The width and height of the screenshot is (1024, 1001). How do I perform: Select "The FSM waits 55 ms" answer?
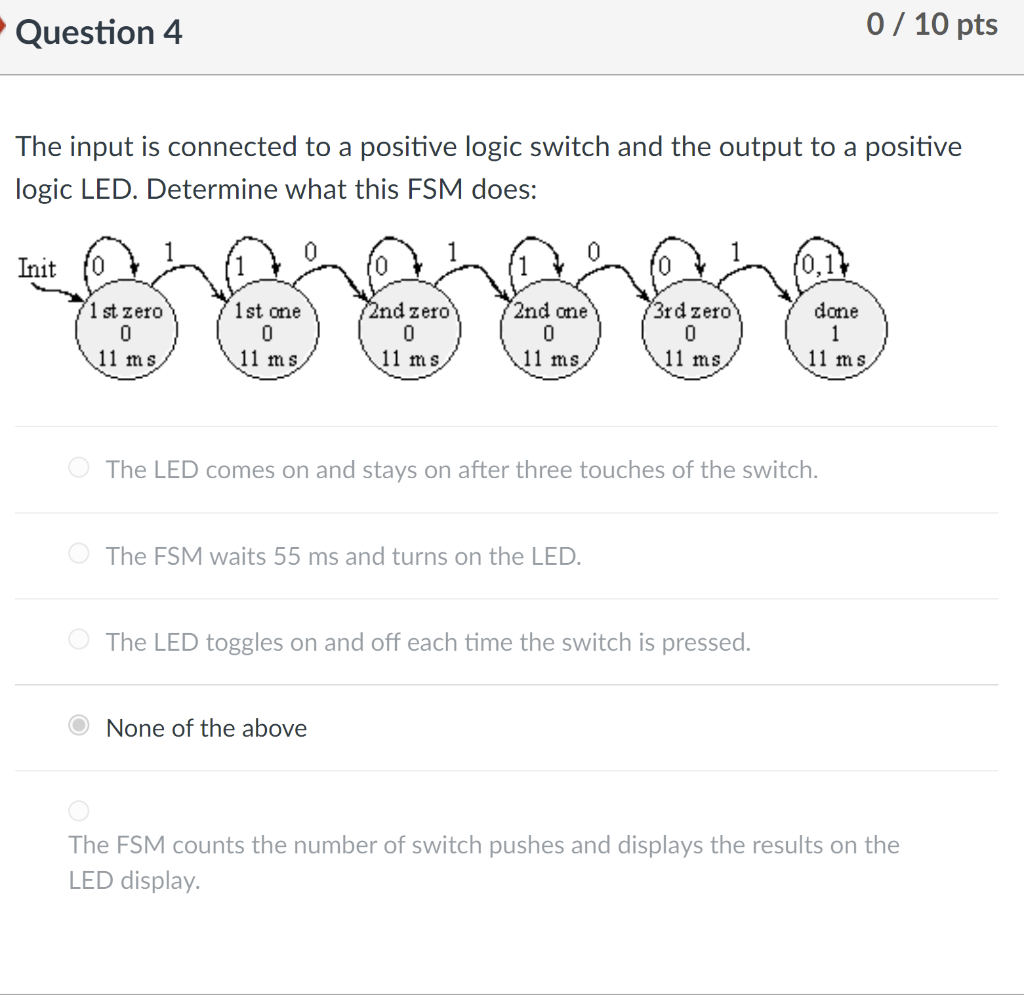coord(78,553)
